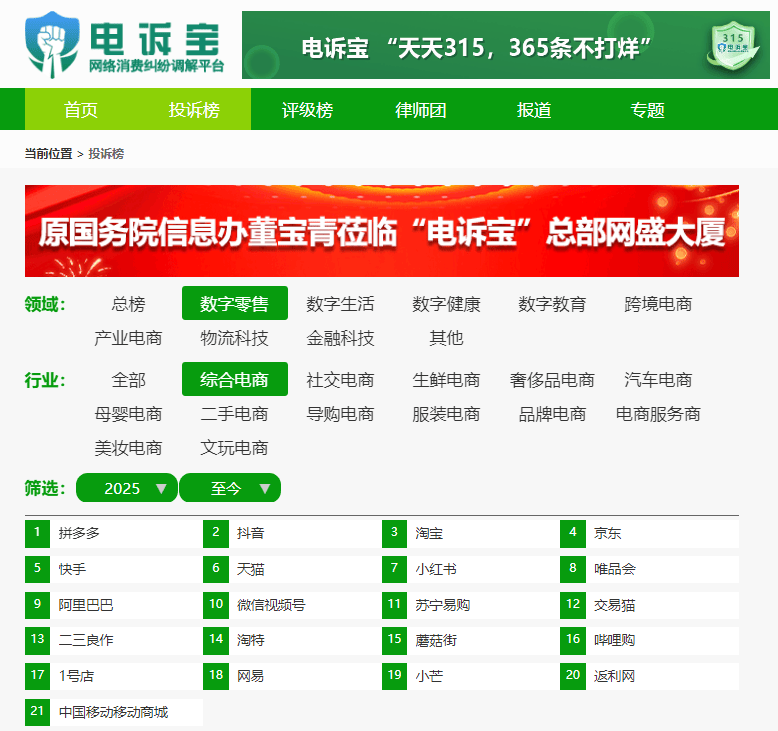Select the 二手电商 industry filter

pos(235,413)
